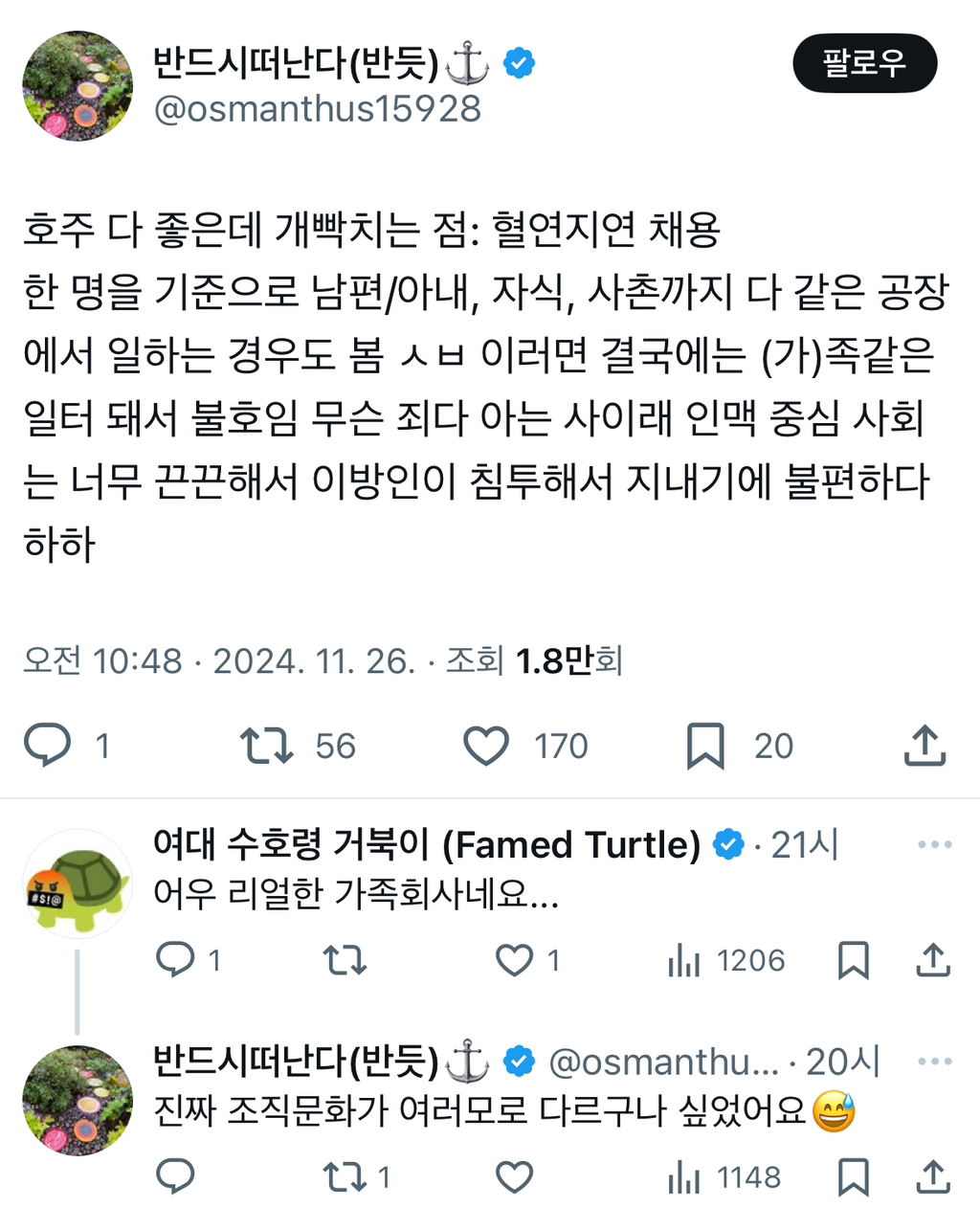Like Famed Turtle's reply
Image resolution: width=980 pixels, height=1230 pixels.
[517, 960]
